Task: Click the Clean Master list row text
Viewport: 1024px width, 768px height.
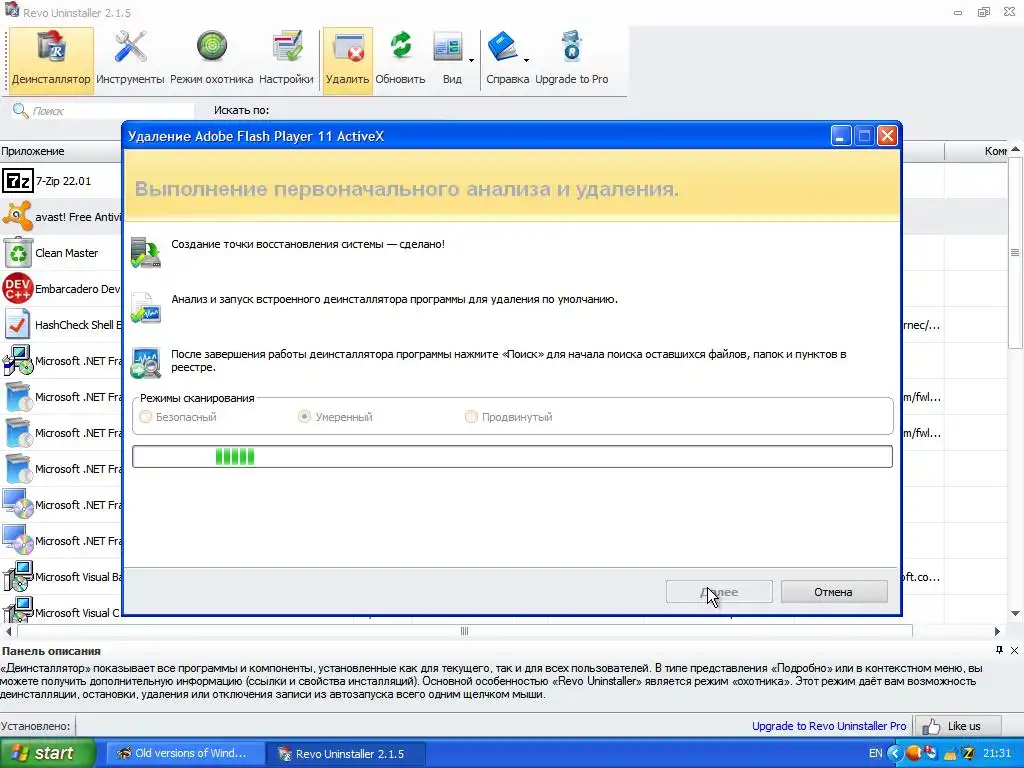Action: pyautogui.click(x=67, y=253)
